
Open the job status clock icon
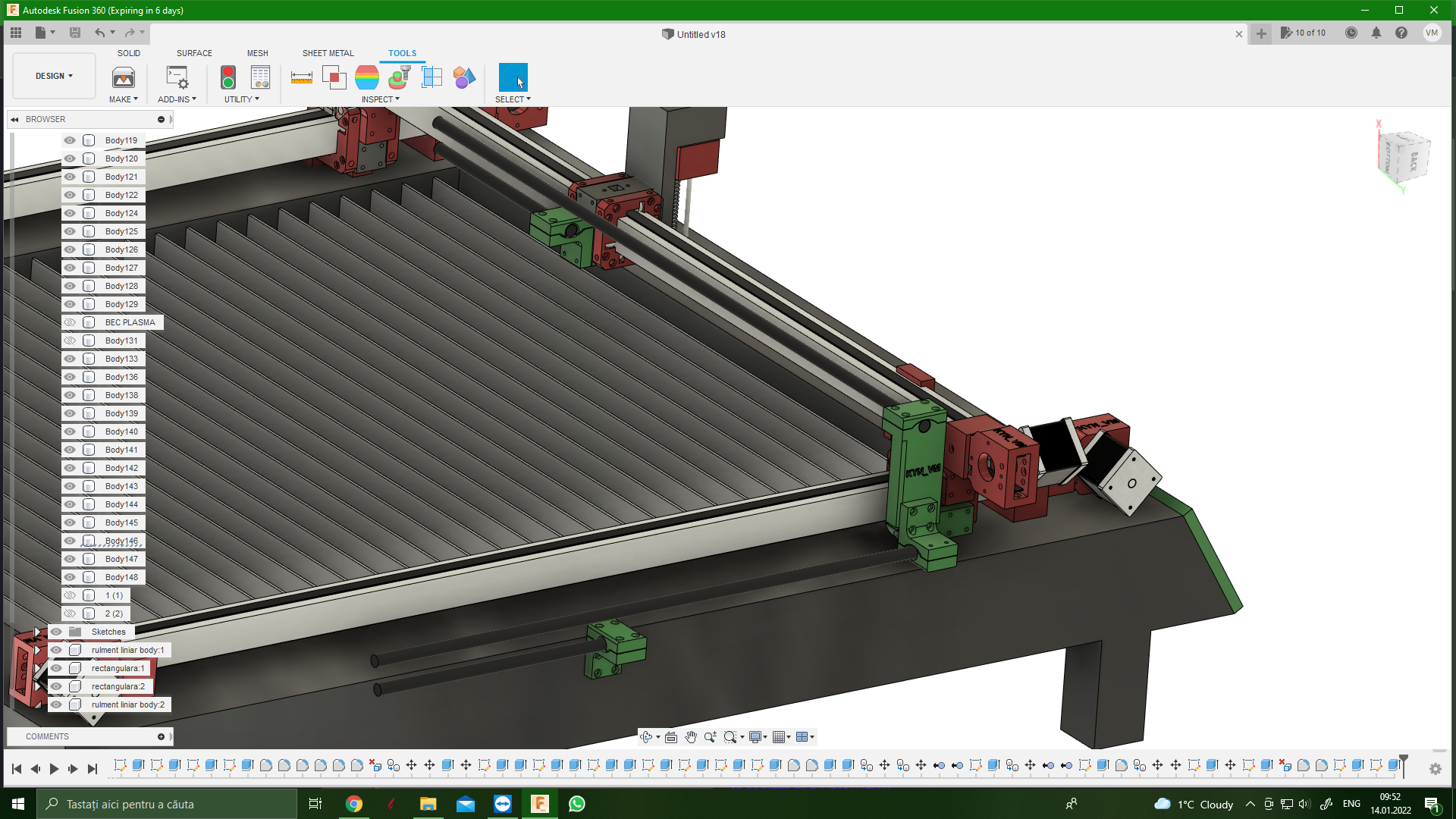coord(1351,33)
